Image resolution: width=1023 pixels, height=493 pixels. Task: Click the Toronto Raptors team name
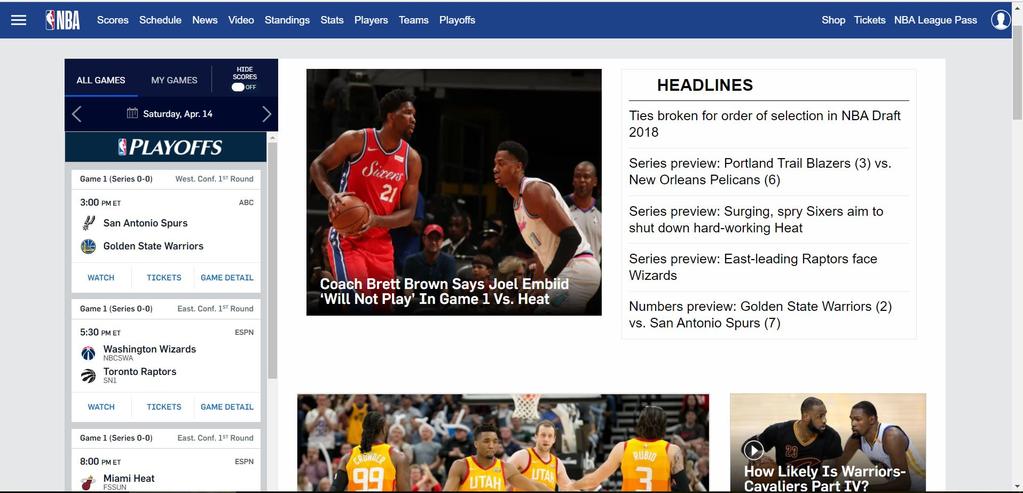click(x=140, y=372)
